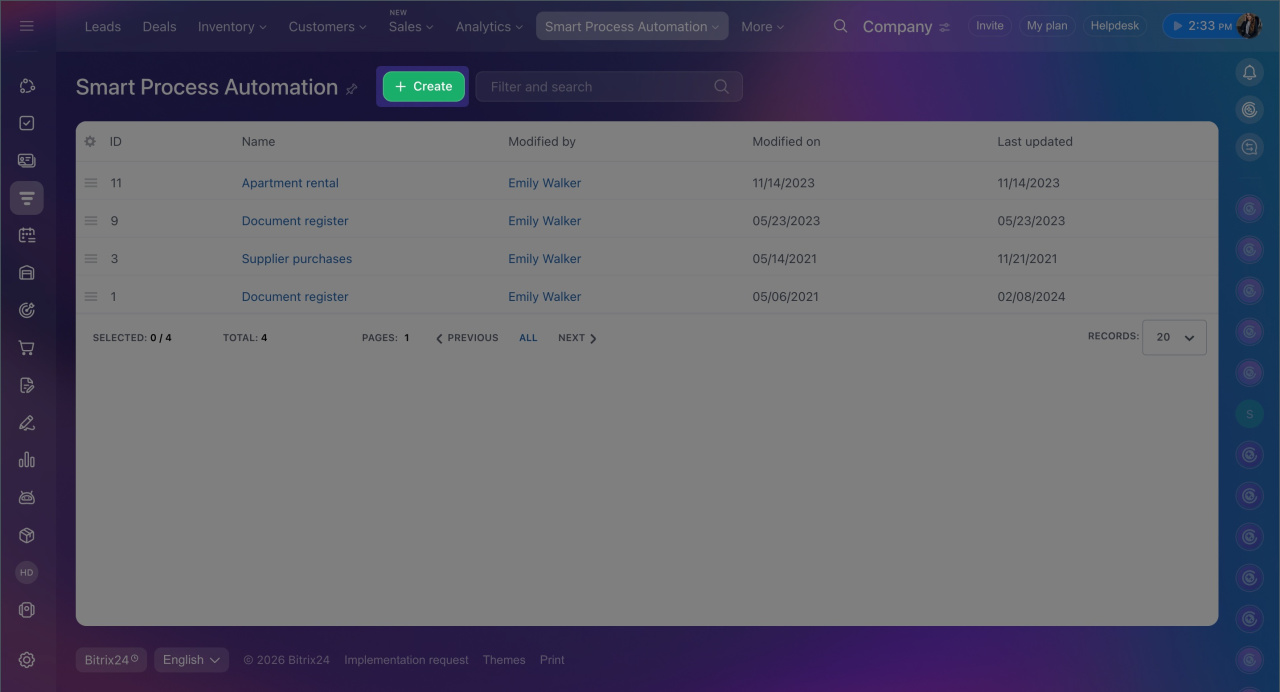Image resolution: width=1280 pixels, height=692 pixels.
Task: Open the Deals menu item
Action: (159, 27)
